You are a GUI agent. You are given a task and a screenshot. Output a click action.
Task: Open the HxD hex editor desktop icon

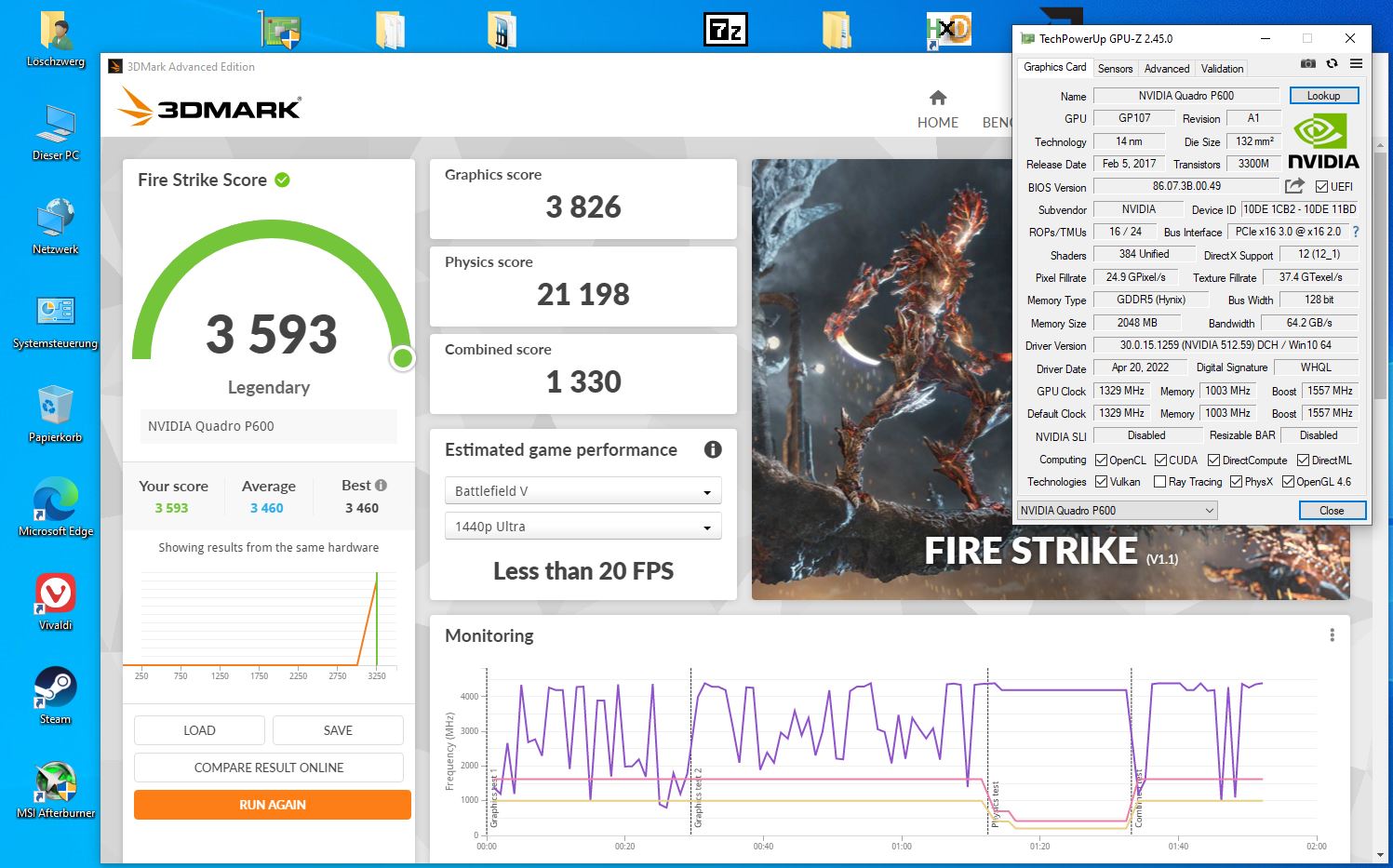point(948,30)
